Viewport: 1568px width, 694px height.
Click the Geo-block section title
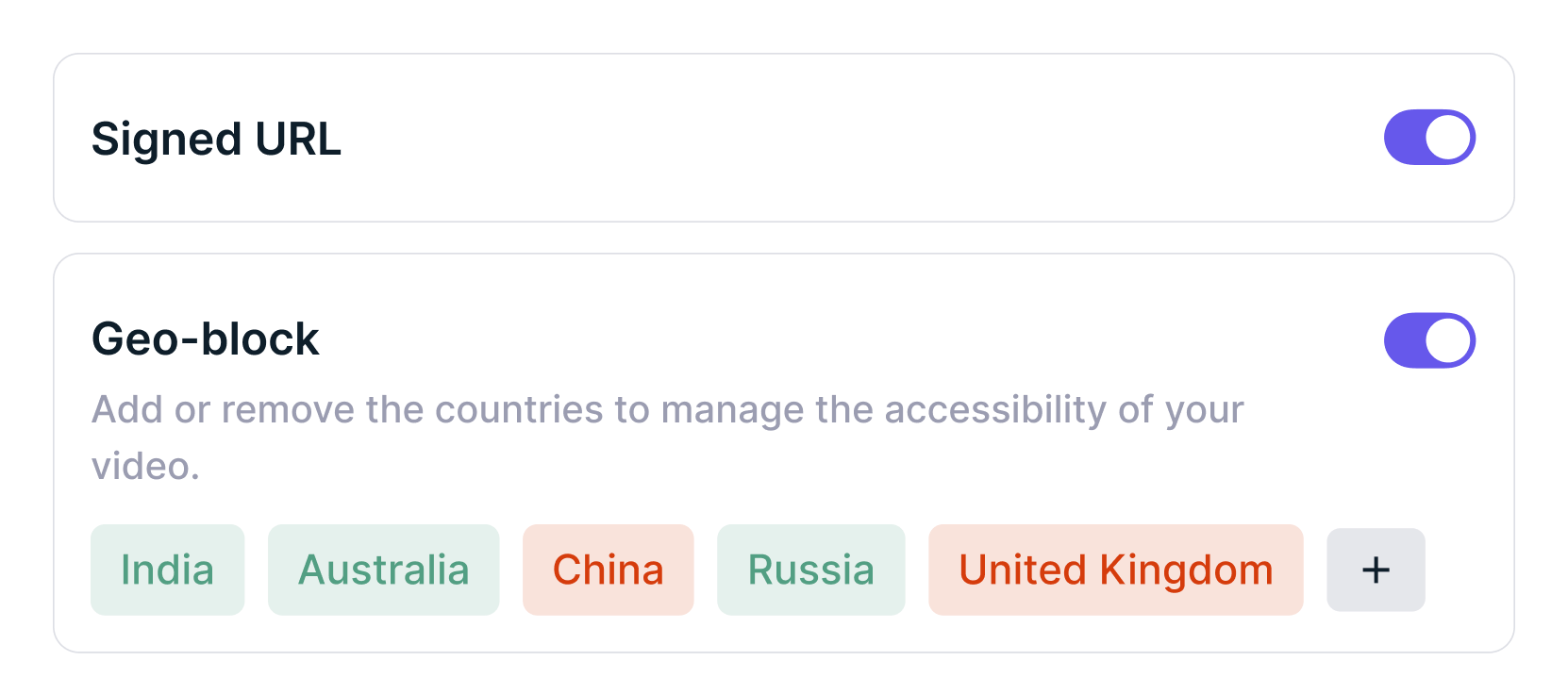click(x=205, y=339)
